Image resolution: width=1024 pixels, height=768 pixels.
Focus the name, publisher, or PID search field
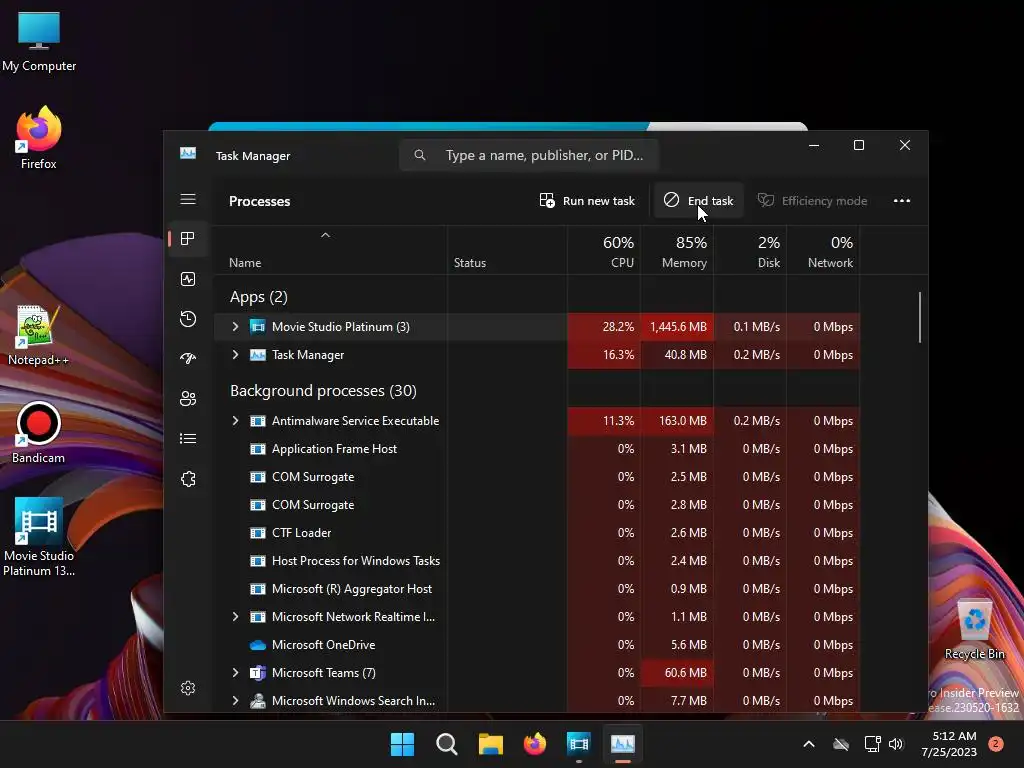(530, 155)
